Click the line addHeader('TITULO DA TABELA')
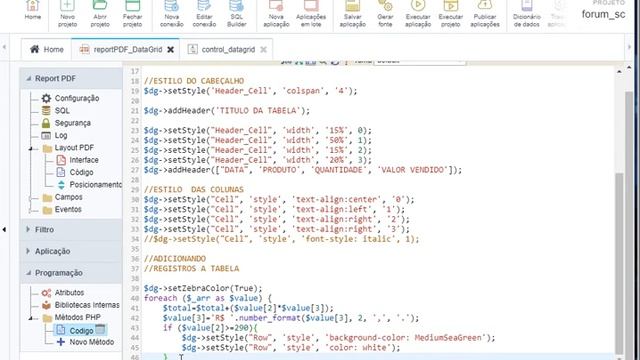The height and width of the screenshot is (360, 640). (227, 111)
